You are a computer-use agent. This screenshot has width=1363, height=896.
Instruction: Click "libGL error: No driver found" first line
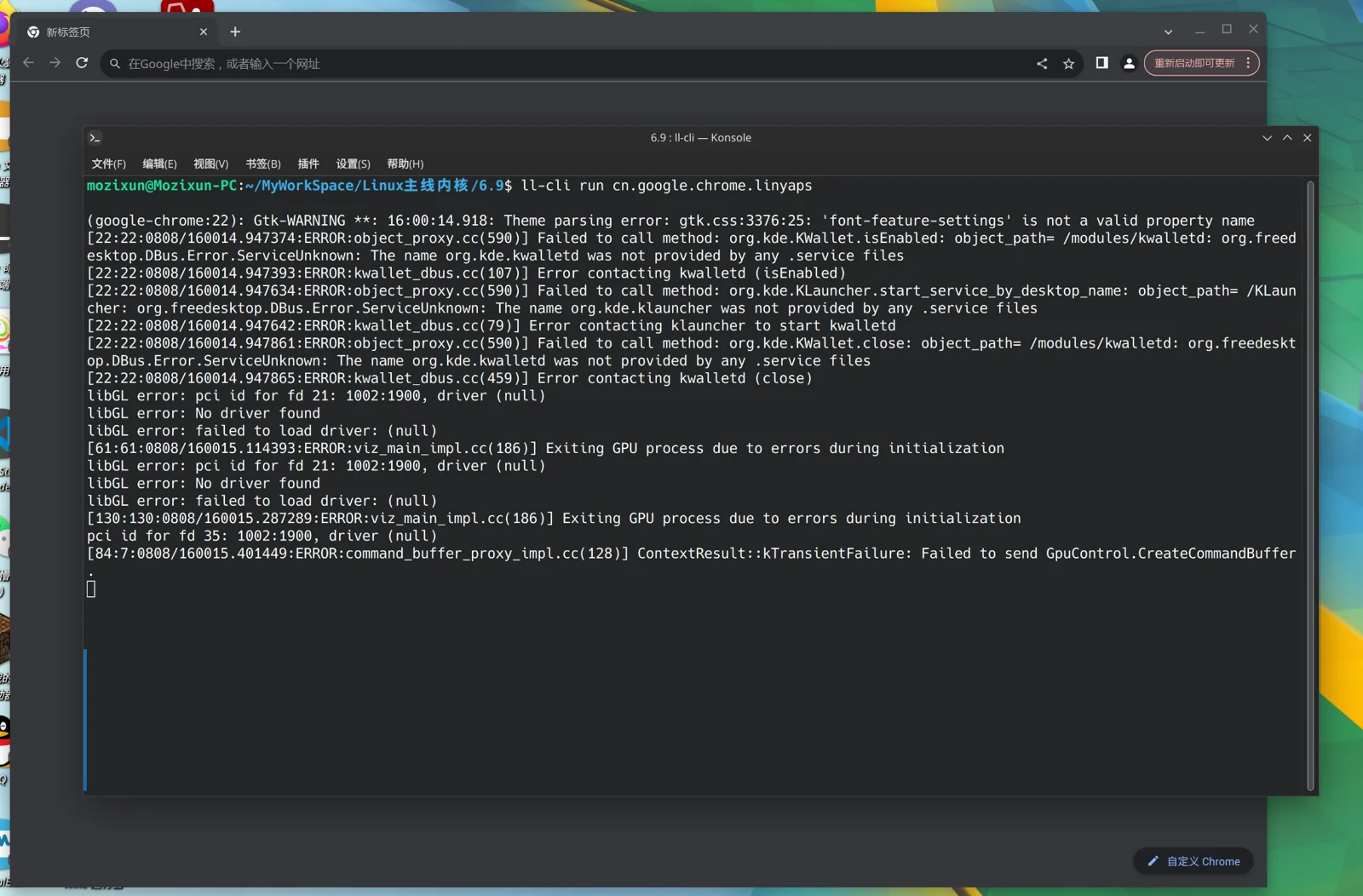204,413
